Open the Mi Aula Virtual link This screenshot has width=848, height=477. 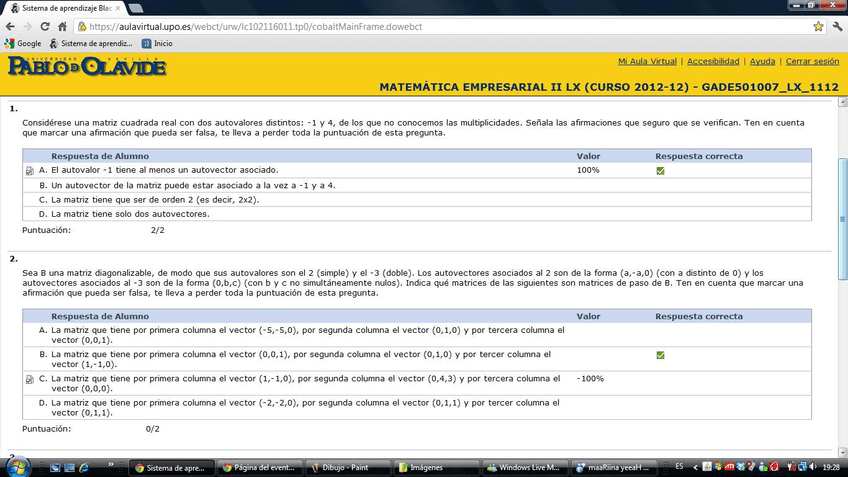[647, 62]
